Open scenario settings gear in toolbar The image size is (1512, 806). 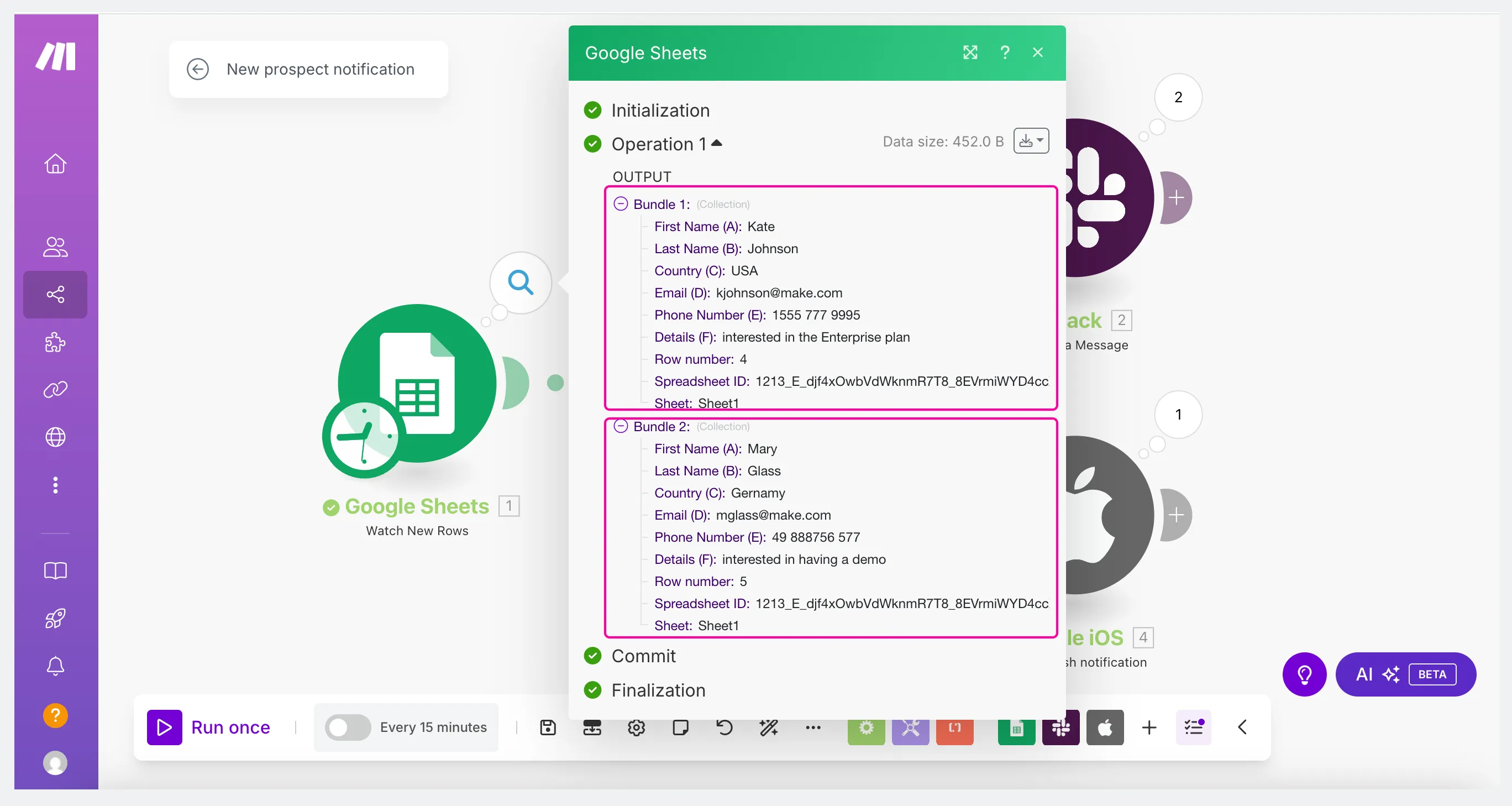click(x=636, y=728)
